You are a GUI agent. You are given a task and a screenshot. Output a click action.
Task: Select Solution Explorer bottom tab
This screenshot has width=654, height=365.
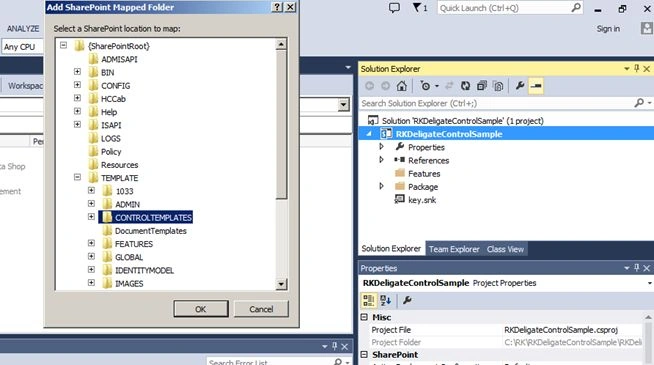[x=391, y=249]
